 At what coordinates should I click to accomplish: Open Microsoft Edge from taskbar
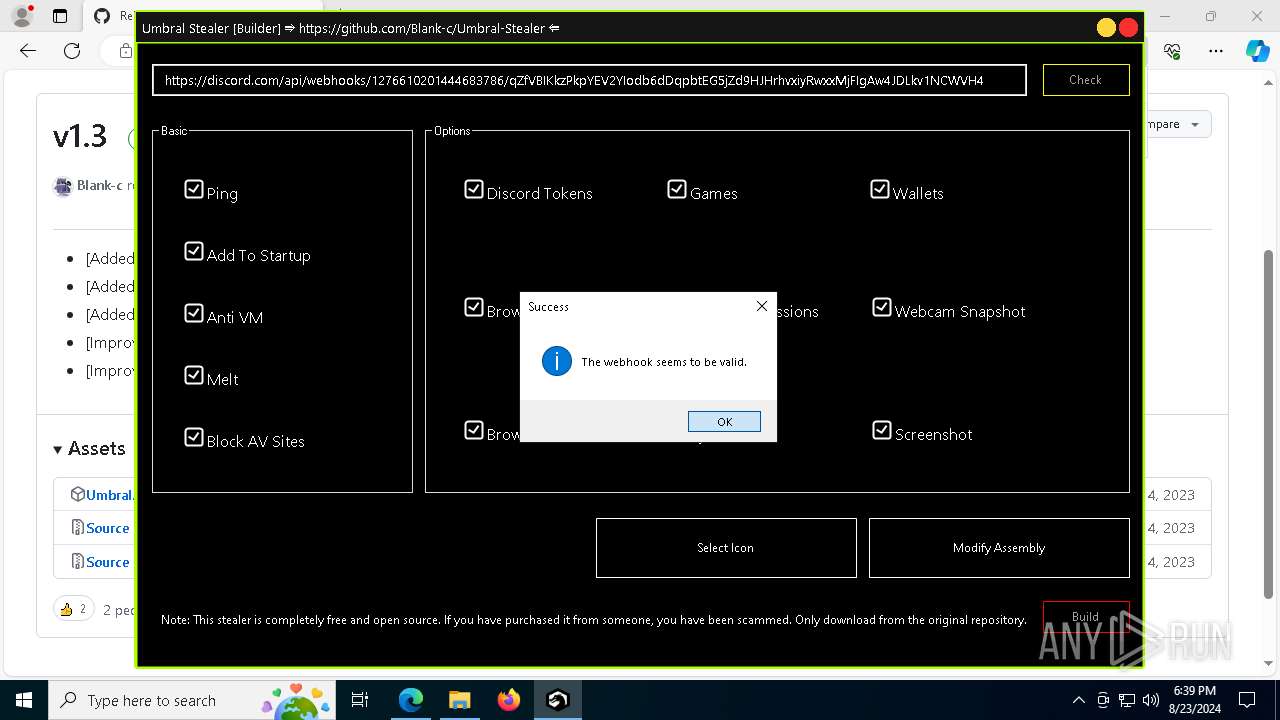(411, 700)
